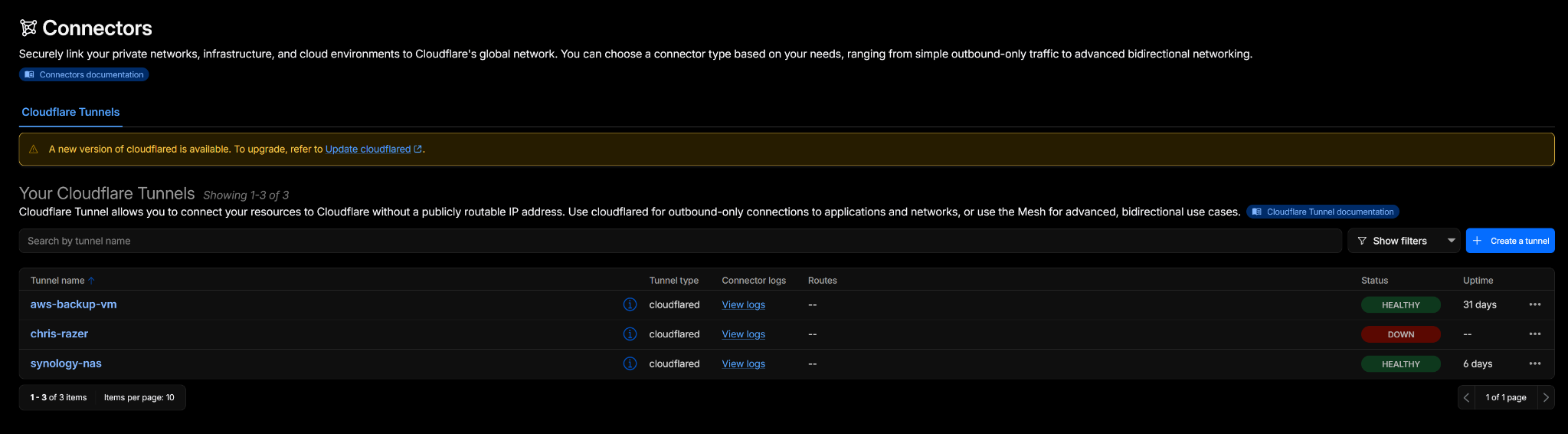Click the Status column header
Image resolution: width=1568 pixels, height=434 pixels.
pyautogui.click(x=1374, y=281)
